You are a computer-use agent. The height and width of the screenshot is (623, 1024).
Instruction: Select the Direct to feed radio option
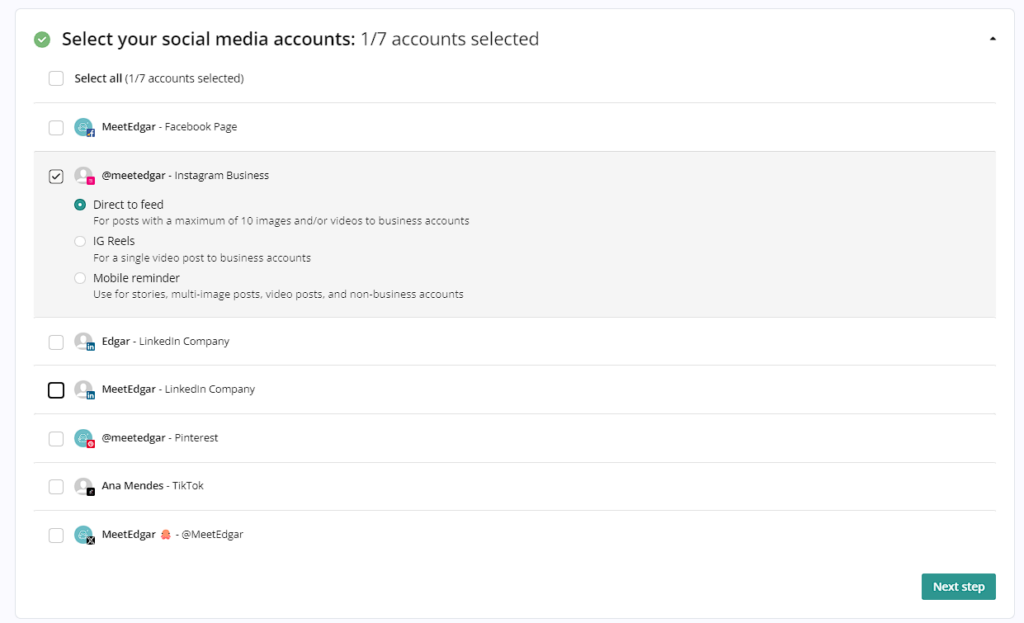point(80,205)
